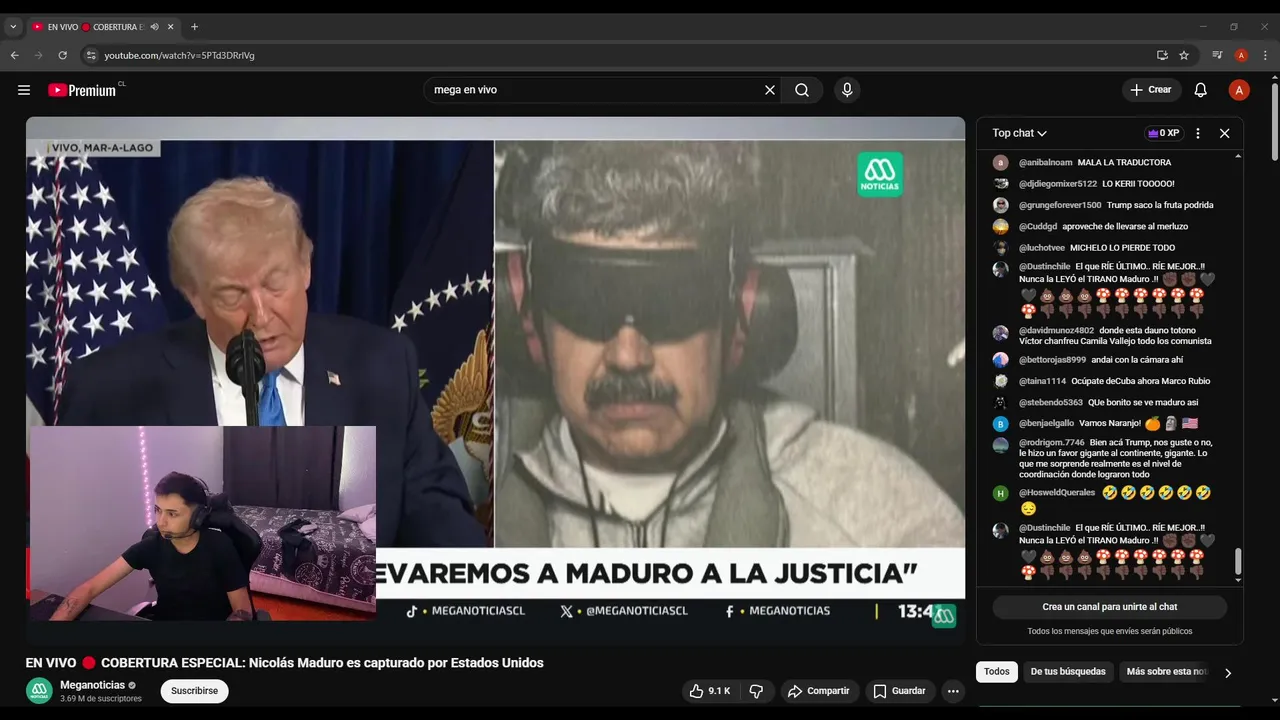Open the 0 XP points badge
Image resolution: width=1280 pixels, height=720 pixels.
[x=1164, y=133]
